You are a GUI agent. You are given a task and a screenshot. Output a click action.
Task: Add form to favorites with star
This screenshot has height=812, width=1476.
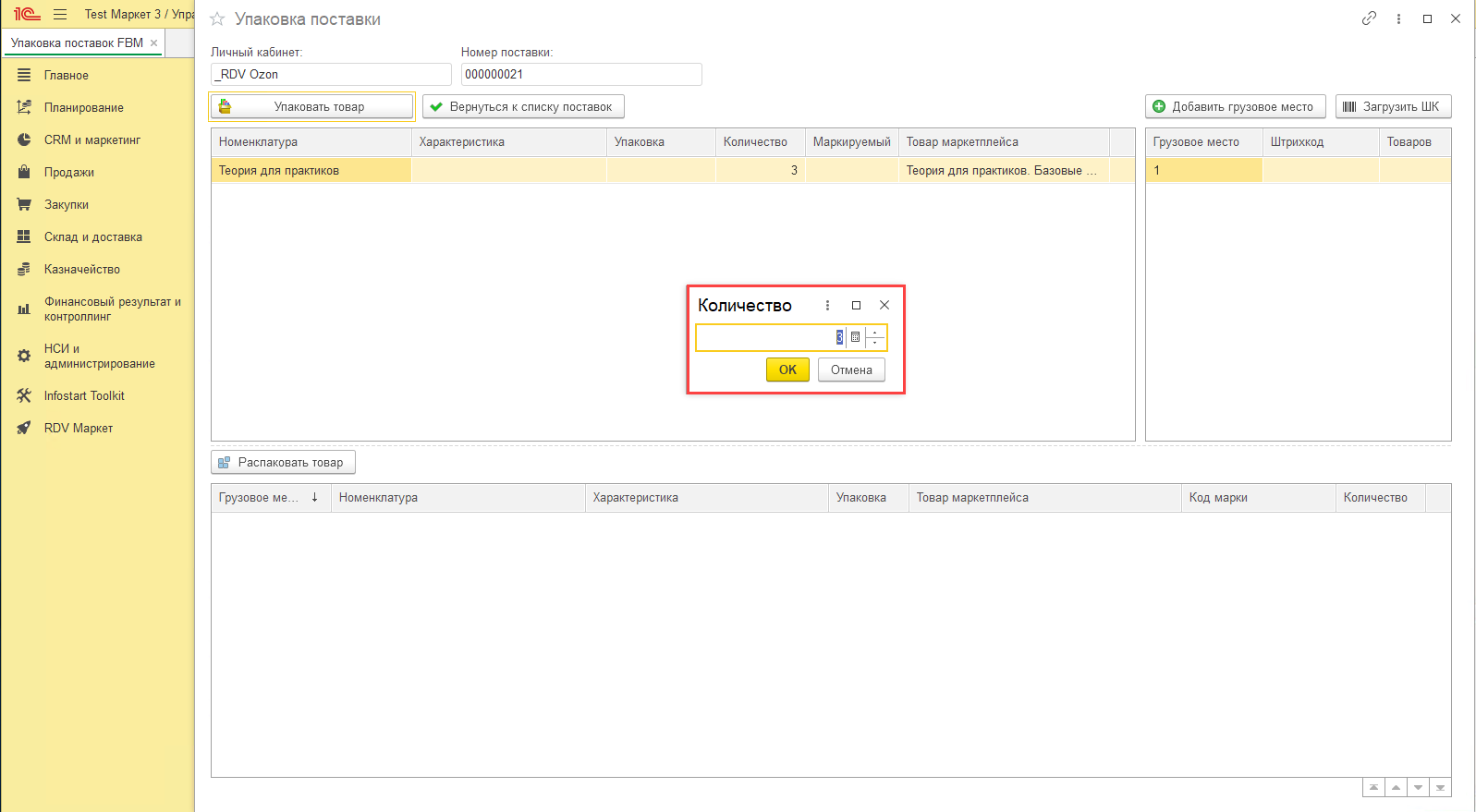pyautogui.click(x=217, y=19)
